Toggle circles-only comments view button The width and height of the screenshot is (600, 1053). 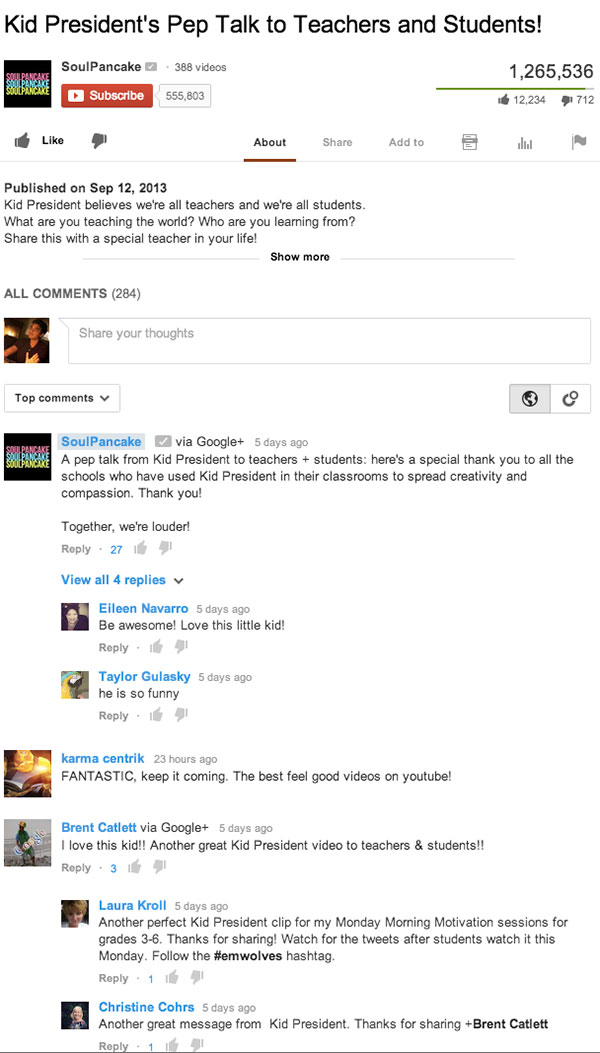(x=570, y=399)
